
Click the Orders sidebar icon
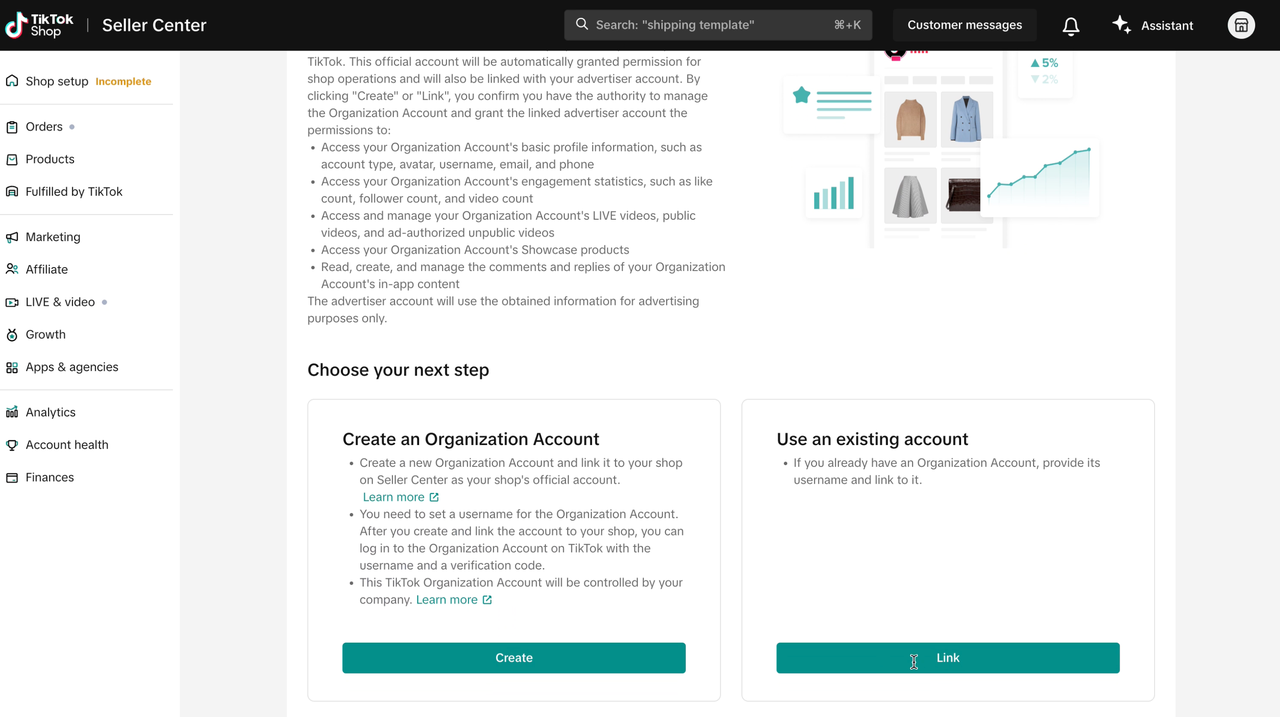pos(12,127)
